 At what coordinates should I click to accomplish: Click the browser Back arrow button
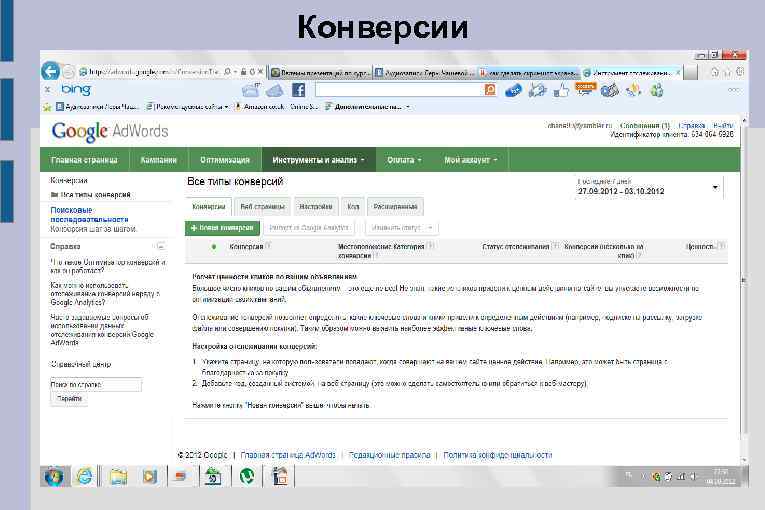tap(50, 71)
